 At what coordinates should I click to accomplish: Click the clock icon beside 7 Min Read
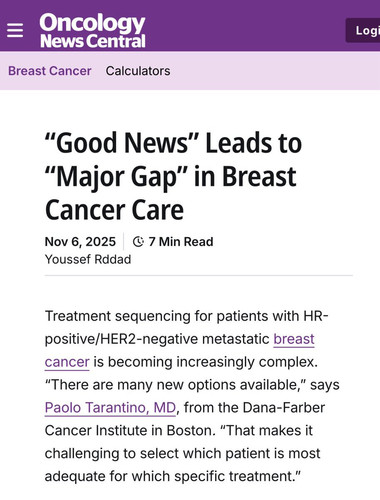[x=138, y=242]
